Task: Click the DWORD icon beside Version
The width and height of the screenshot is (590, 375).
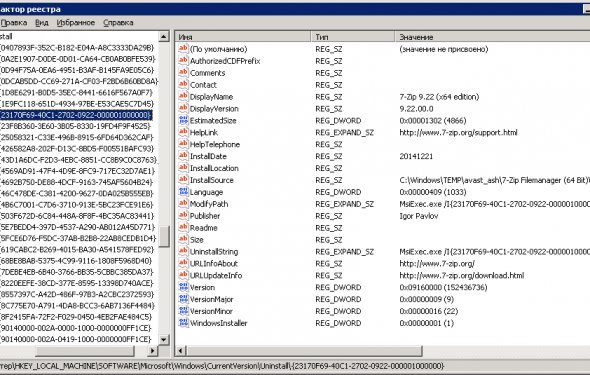Action: (x=183, y=287)
